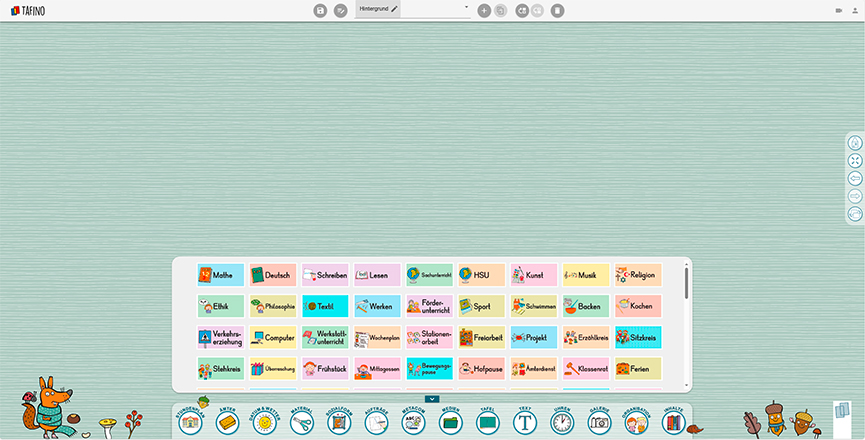Open the Galerie camera icon
The width and height of the screenshot is (865, 440).
coord(599,423)
